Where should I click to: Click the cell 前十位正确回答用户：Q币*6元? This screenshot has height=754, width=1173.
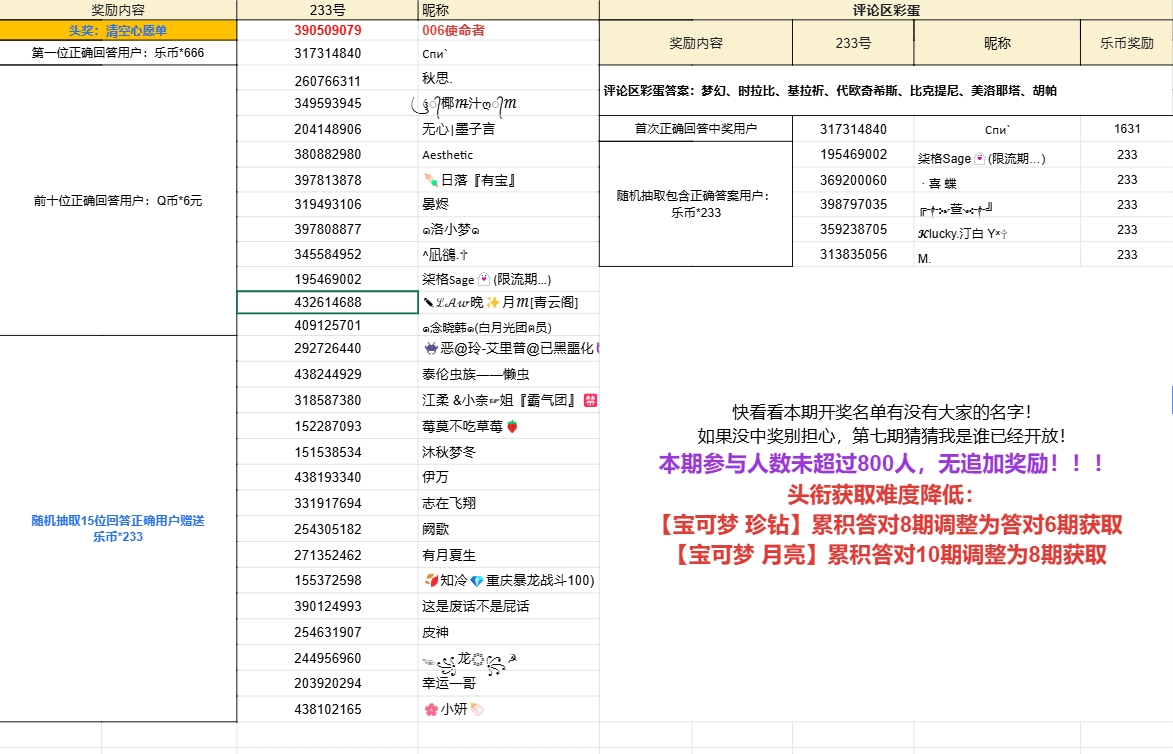point(118,200)
